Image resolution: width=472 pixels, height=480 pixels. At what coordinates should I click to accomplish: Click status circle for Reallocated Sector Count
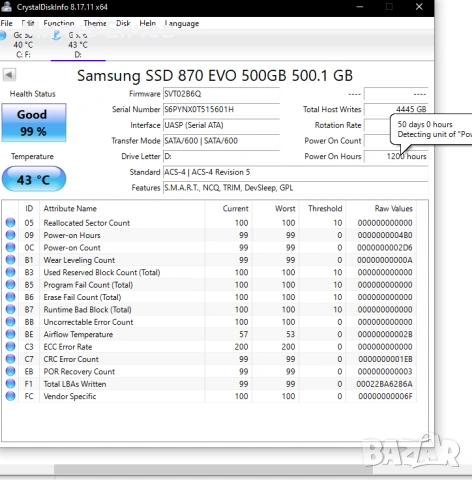pyautogui.click(x=11, y=222)
